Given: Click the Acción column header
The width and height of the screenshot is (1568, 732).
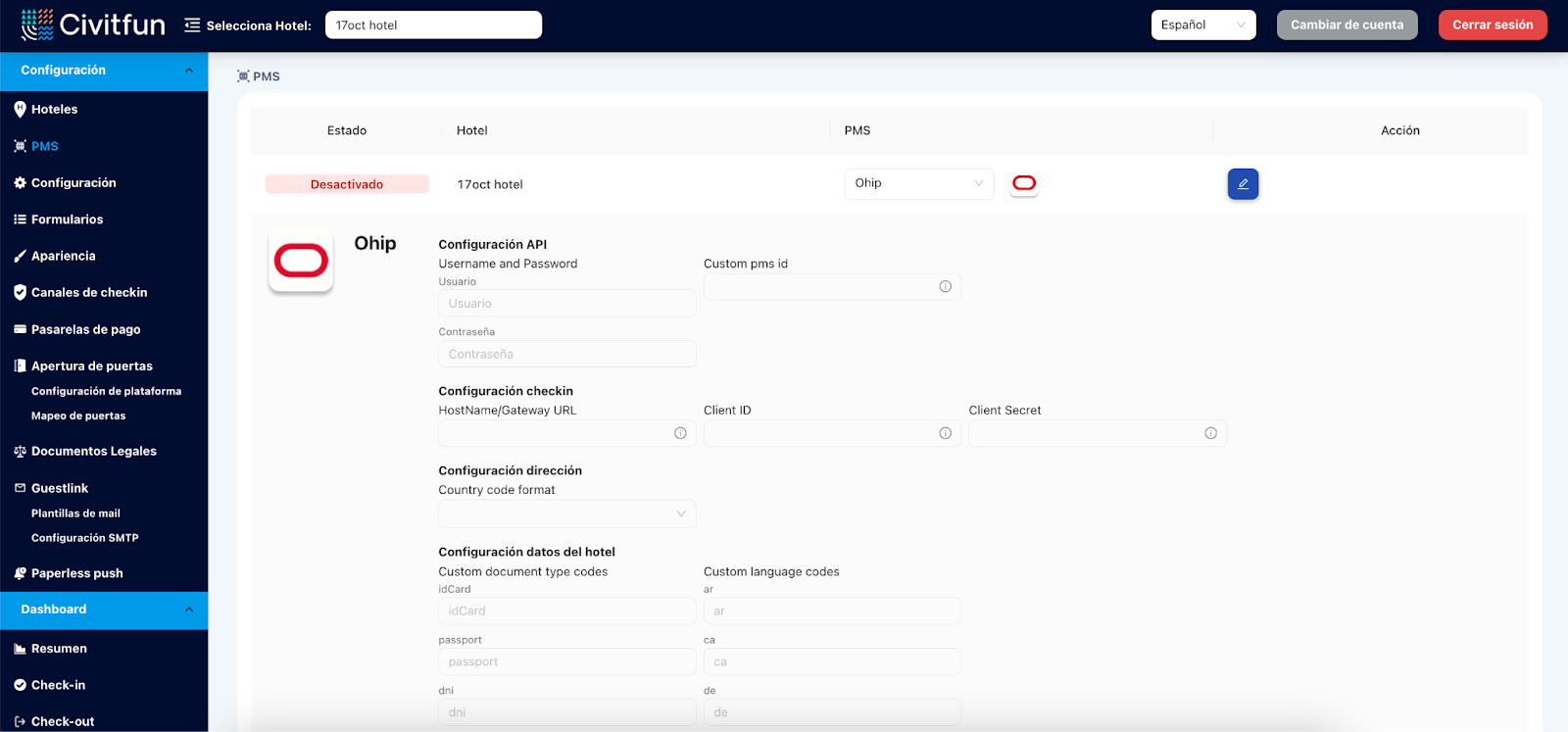Looking at the screenshot, I should [1400, 130].
